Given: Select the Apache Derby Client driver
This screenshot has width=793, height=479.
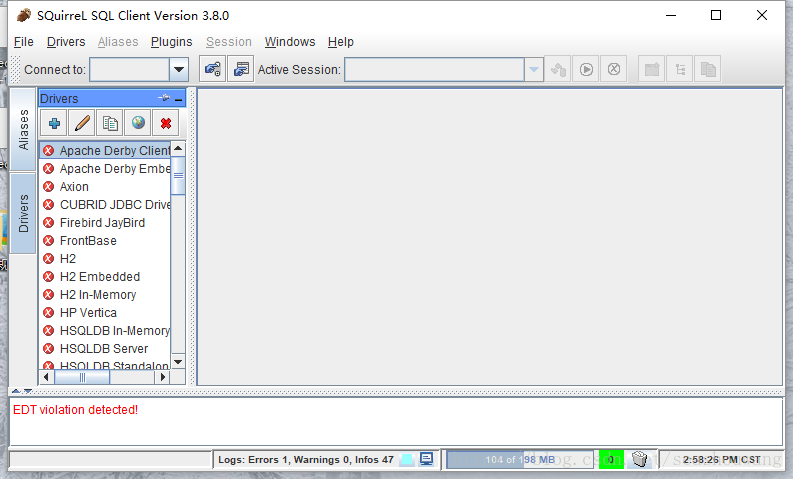Looking at the screenshot, I should [x=105, y=150].
